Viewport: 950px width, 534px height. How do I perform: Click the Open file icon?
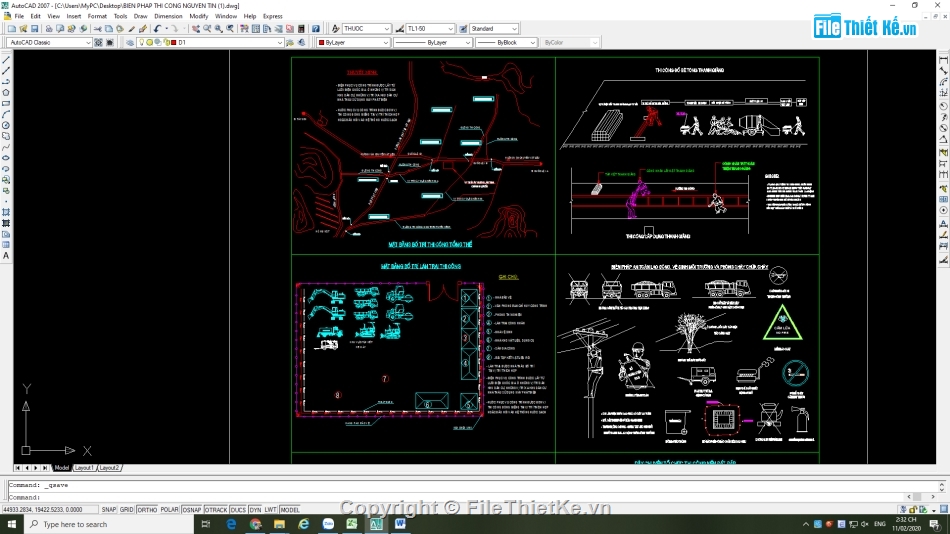[23, 28]
